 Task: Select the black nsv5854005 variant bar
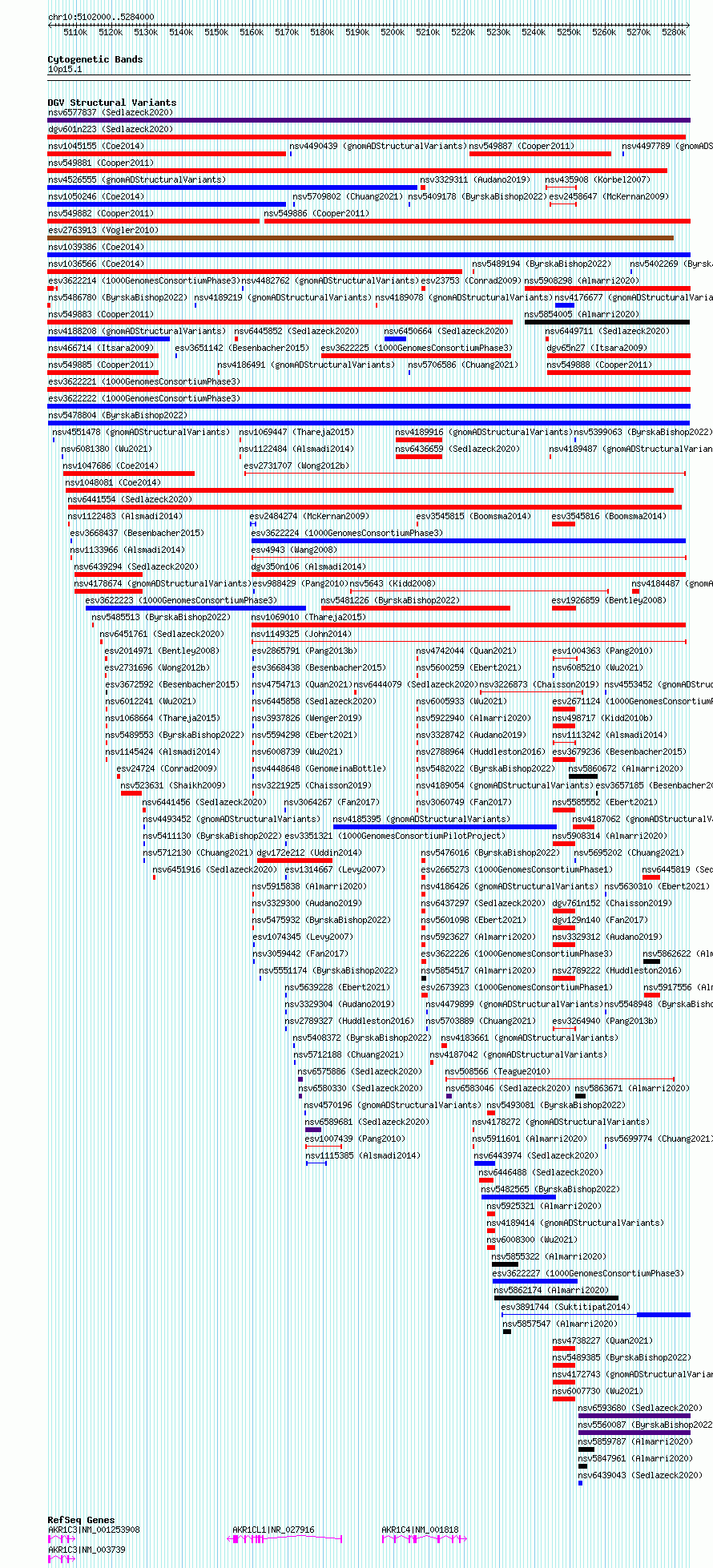(x=607, y=322)
